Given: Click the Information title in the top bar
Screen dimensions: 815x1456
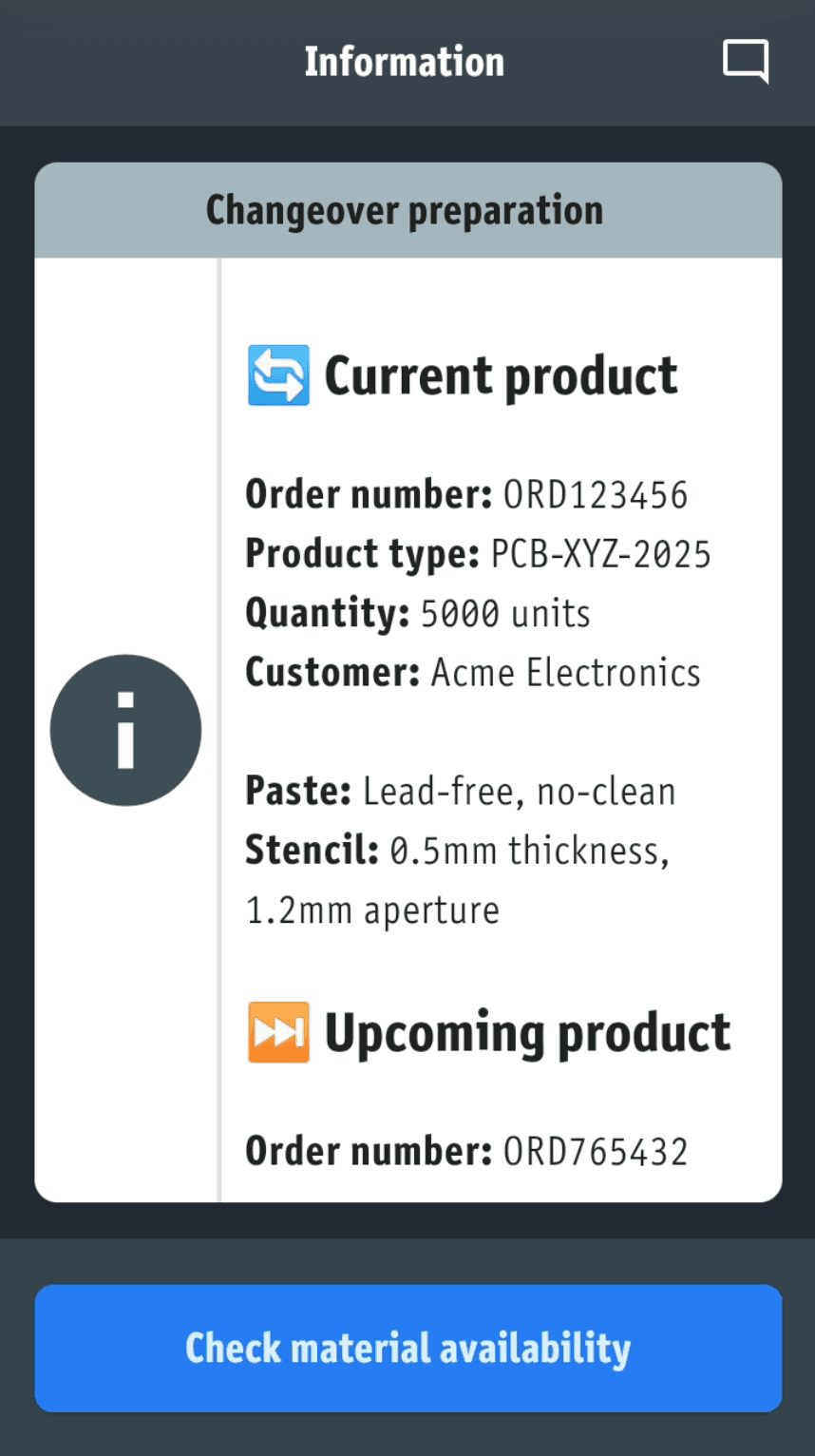Looking at the screenshot, I should point(404,61).
